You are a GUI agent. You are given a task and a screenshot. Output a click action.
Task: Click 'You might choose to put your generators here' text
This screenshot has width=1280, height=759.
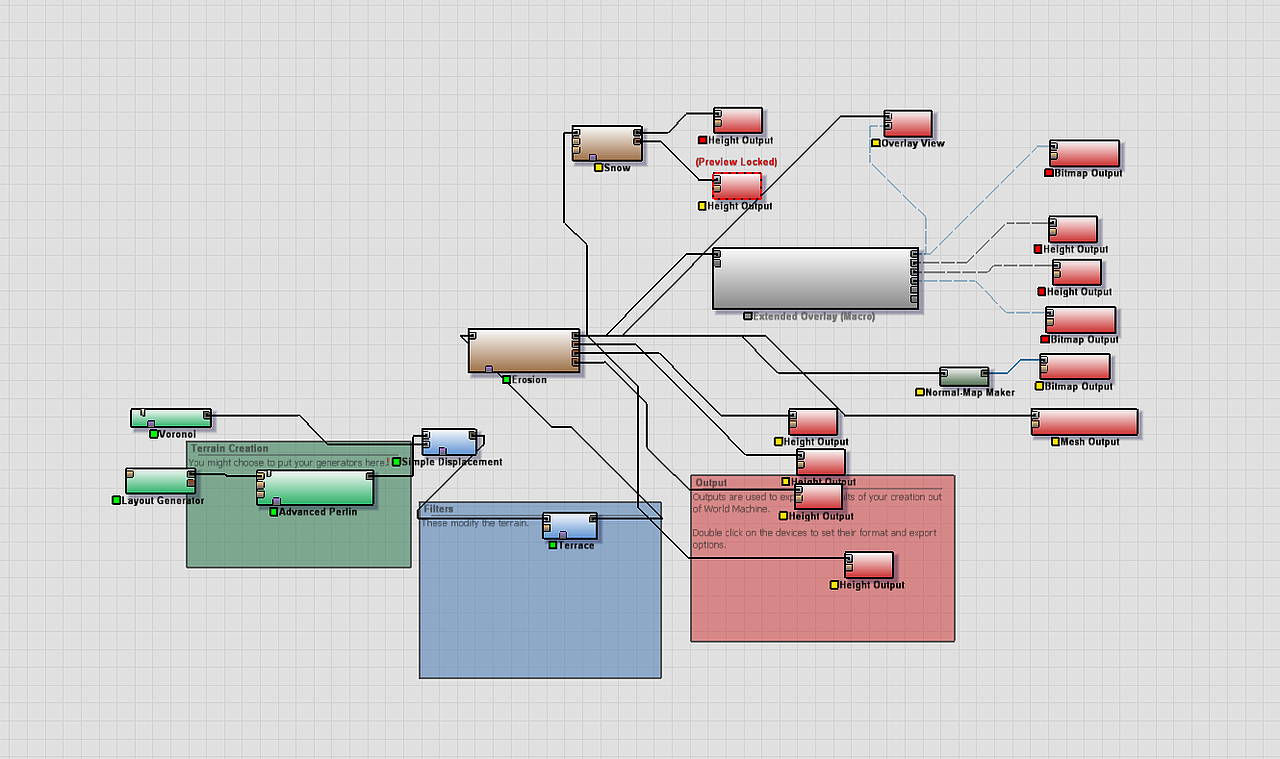[x=288, y=462]
